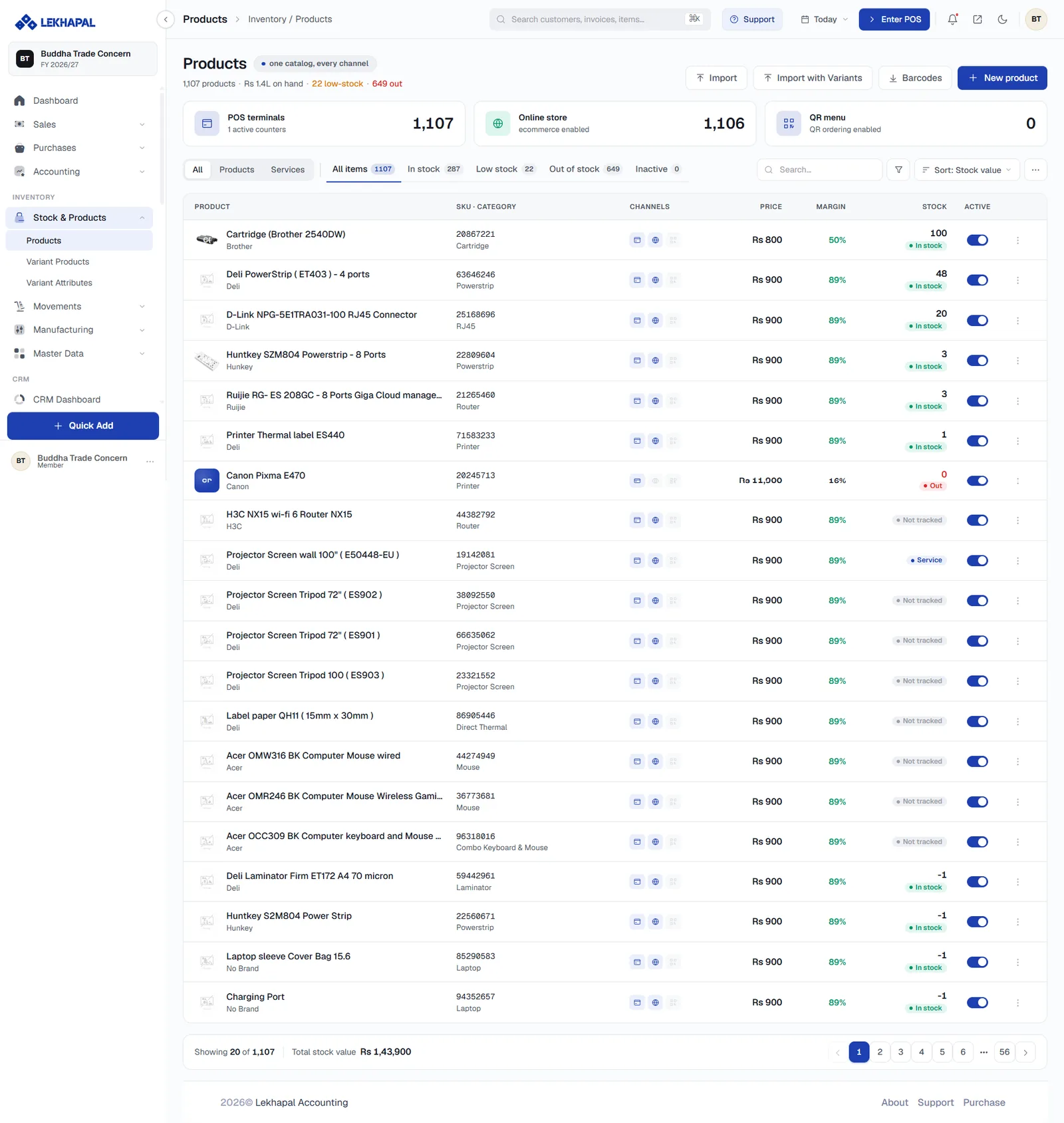This screenshot has height=1123, width=1064.
Task: Click the POS terminals card icon
Action: click(x=207, y=124)
